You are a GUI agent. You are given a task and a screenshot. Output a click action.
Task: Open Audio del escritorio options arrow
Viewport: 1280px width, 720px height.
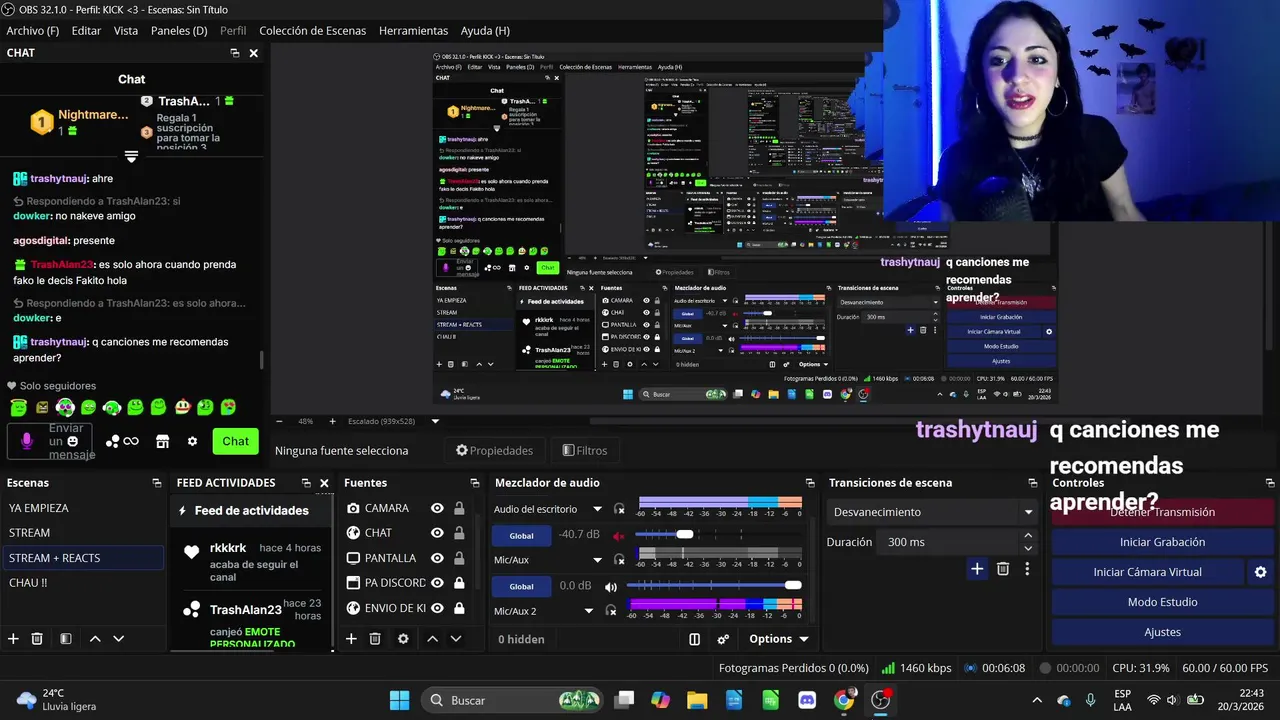597,509
